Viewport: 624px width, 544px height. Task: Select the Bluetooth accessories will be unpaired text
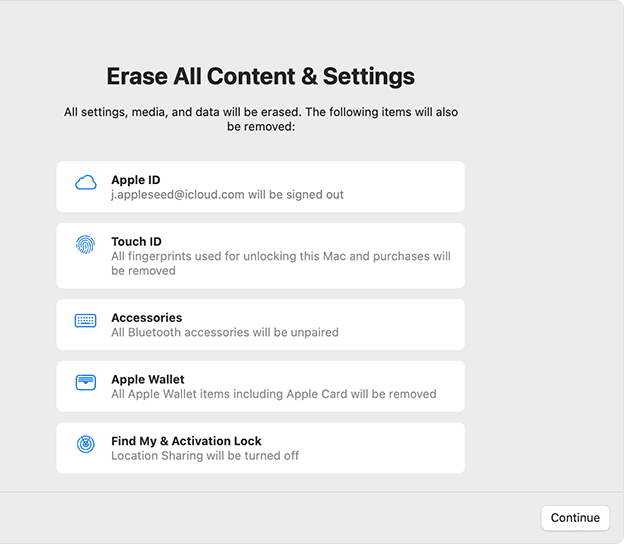225,332
